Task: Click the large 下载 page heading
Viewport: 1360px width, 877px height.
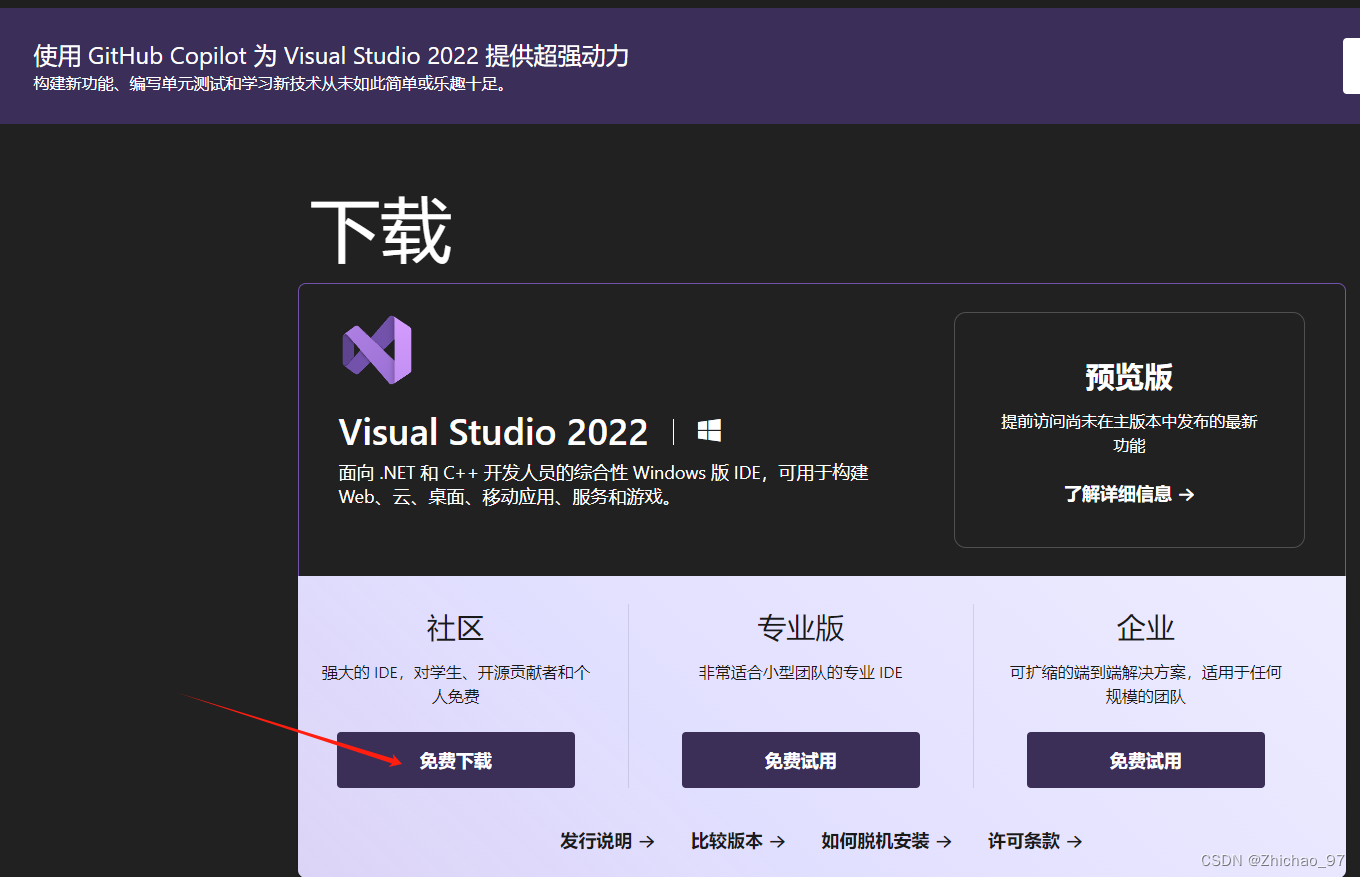Action: (381, 231)
